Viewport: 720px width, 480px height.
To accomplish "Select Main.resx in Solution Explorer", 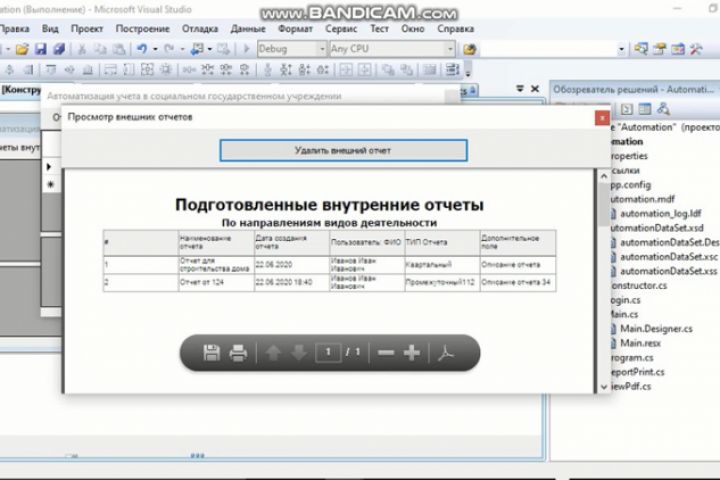I will [641, 343].
